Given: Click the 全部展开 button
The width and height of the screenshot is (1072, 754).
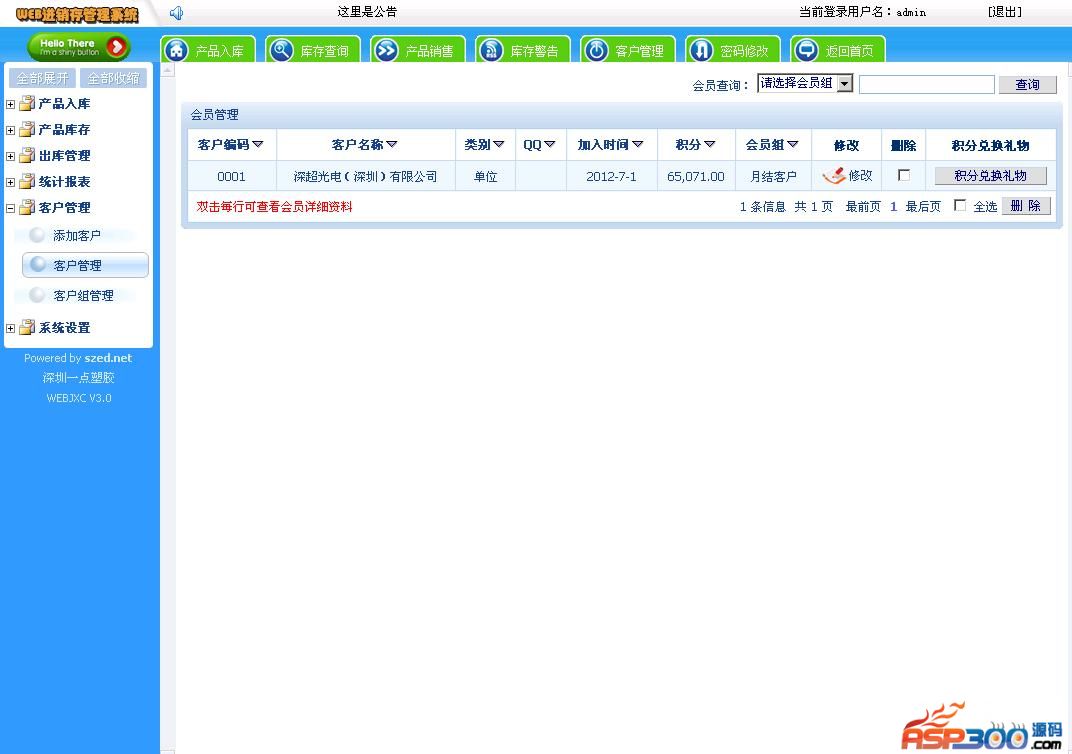Looking at the screenshot, I should point(42,79).
